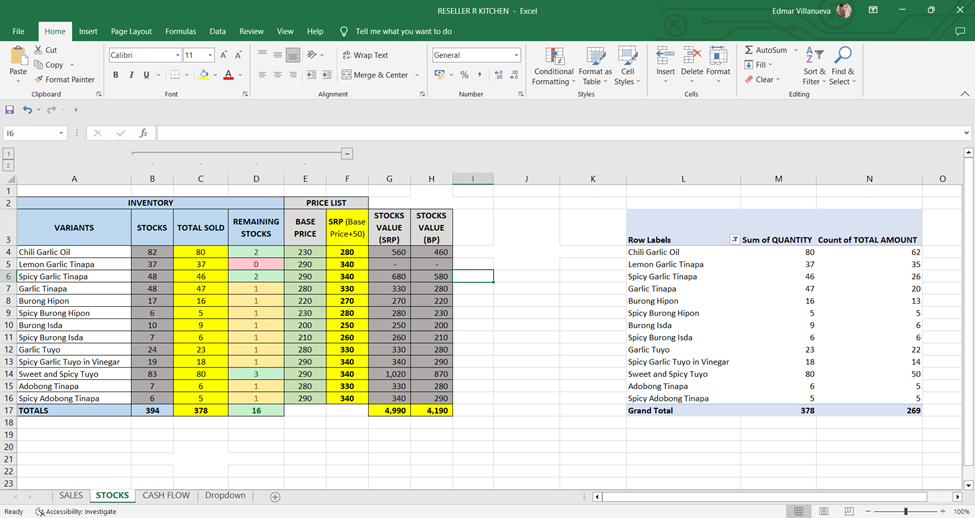975x518 pixels.
Task: Apply the red font color
Action: 228,75
